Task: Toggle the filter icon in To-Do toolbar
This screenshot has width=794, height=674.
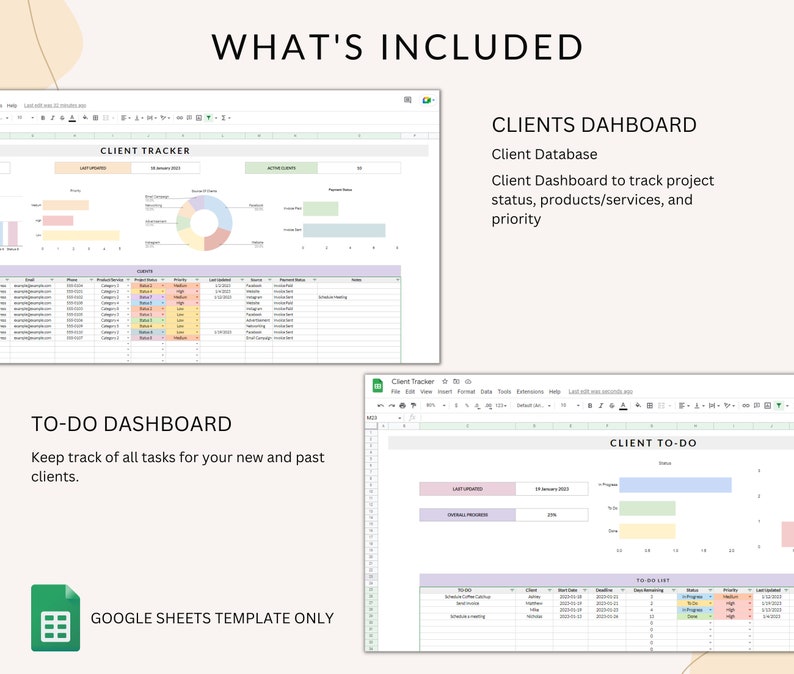Action: click(x=779, y=406)
